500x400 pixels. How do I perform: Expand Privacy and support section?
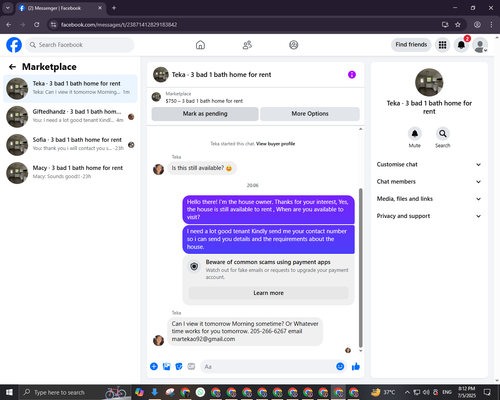(429, 216)
